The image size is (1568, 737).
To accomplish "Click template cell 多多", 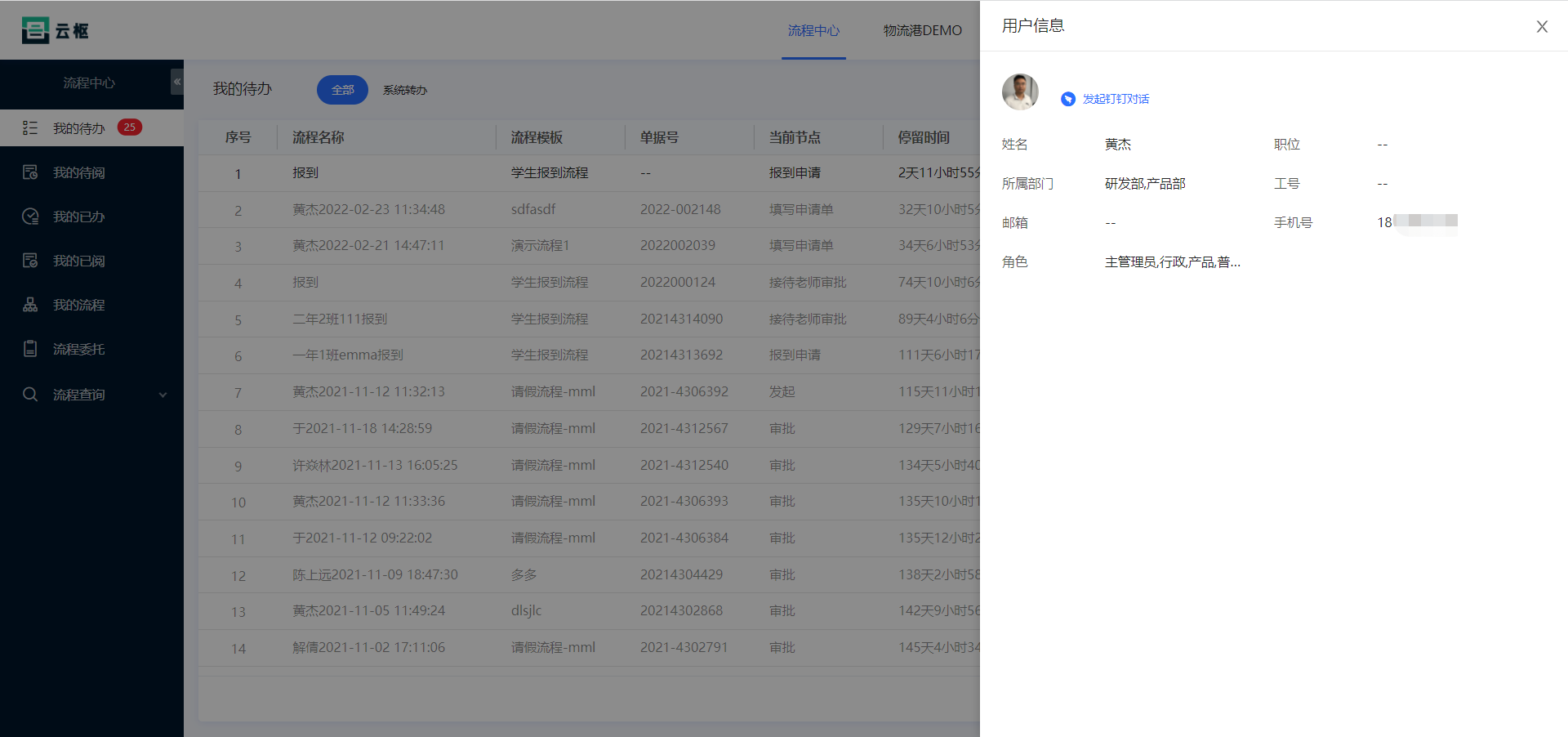I will tap(524, 575).
